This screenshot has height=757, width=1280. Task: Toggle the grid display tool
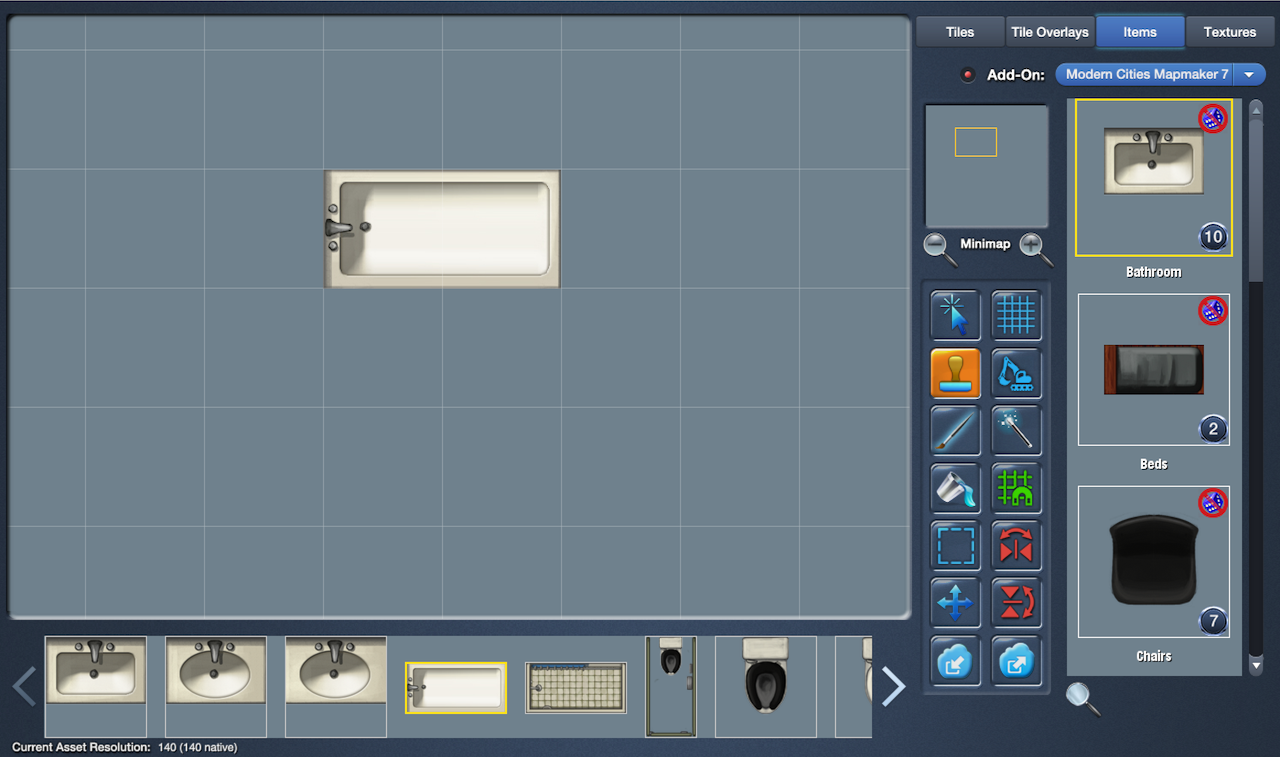click(1016, 316)
